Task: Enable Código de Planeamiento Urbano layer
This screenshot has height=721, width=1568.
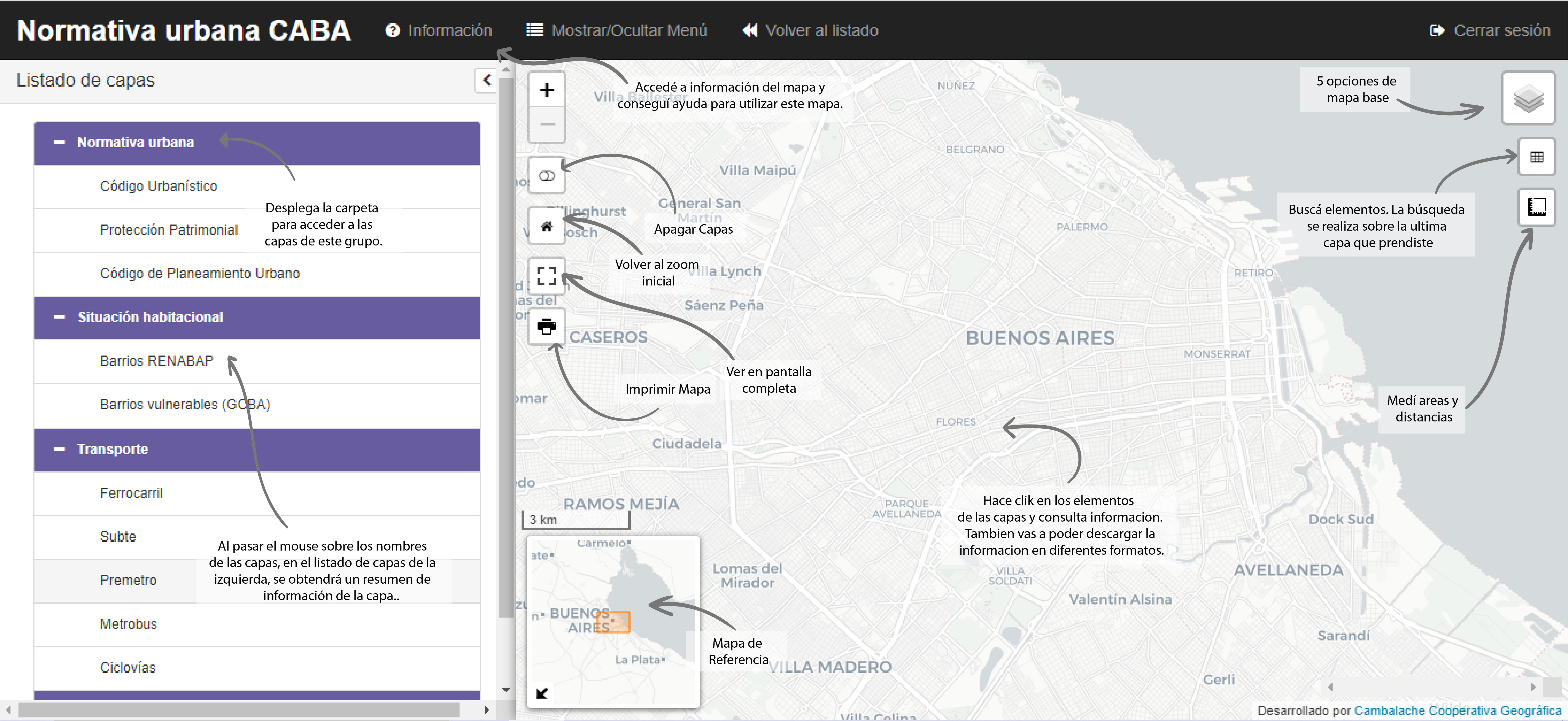Action: point(257,274)
